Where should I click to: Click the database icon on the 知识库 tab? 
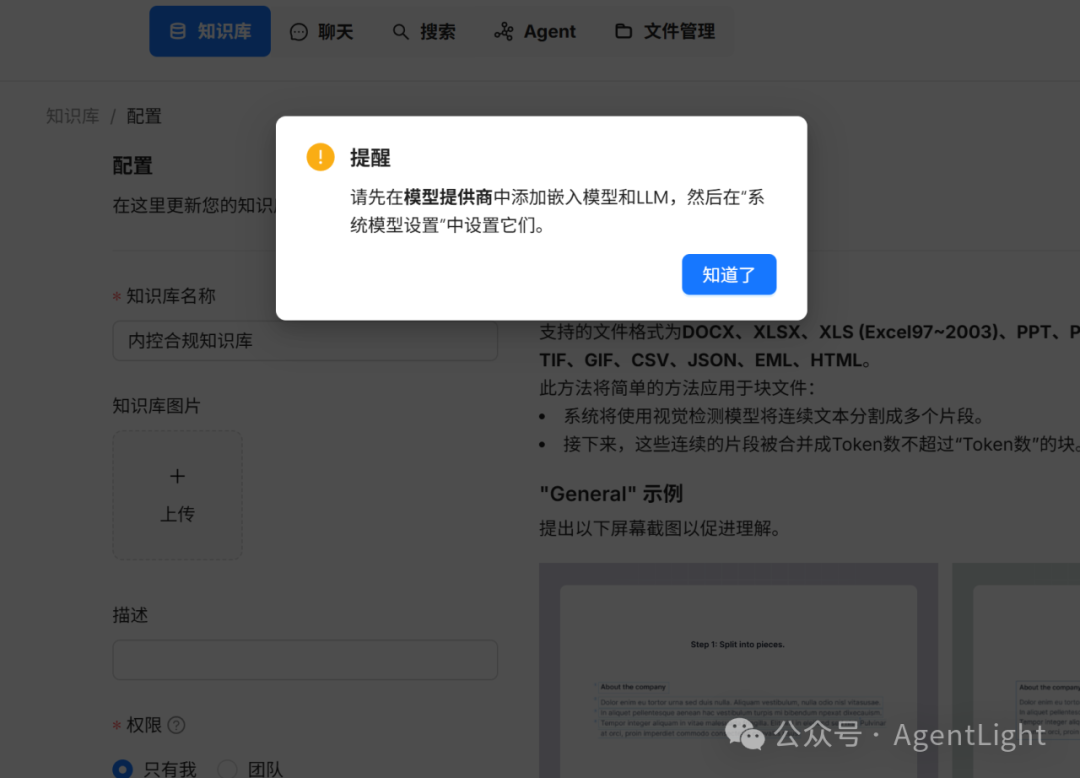click(x=178, y=31)
